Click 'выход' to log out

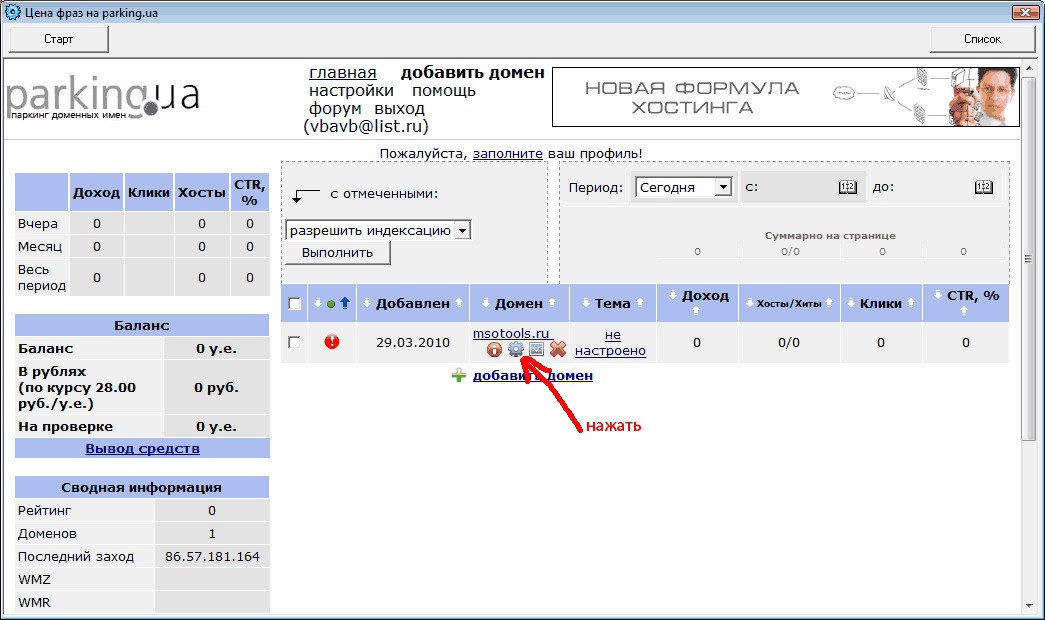pyautogui.click(x=399, y=109)
